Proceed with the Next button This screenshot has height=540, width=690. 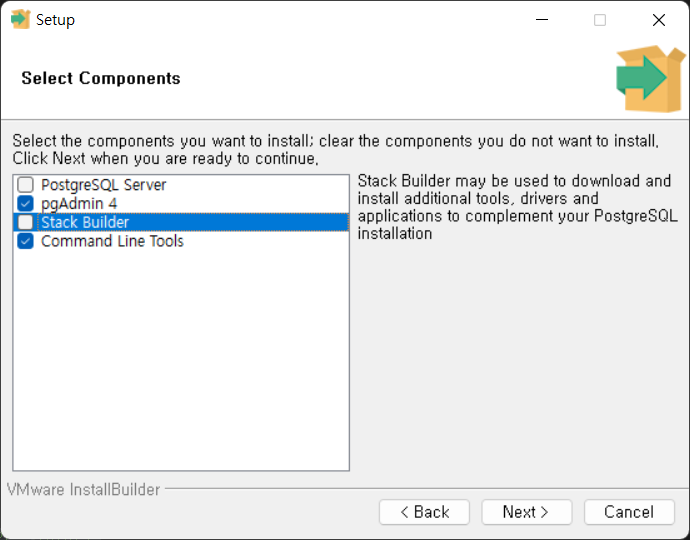[526, 512]
